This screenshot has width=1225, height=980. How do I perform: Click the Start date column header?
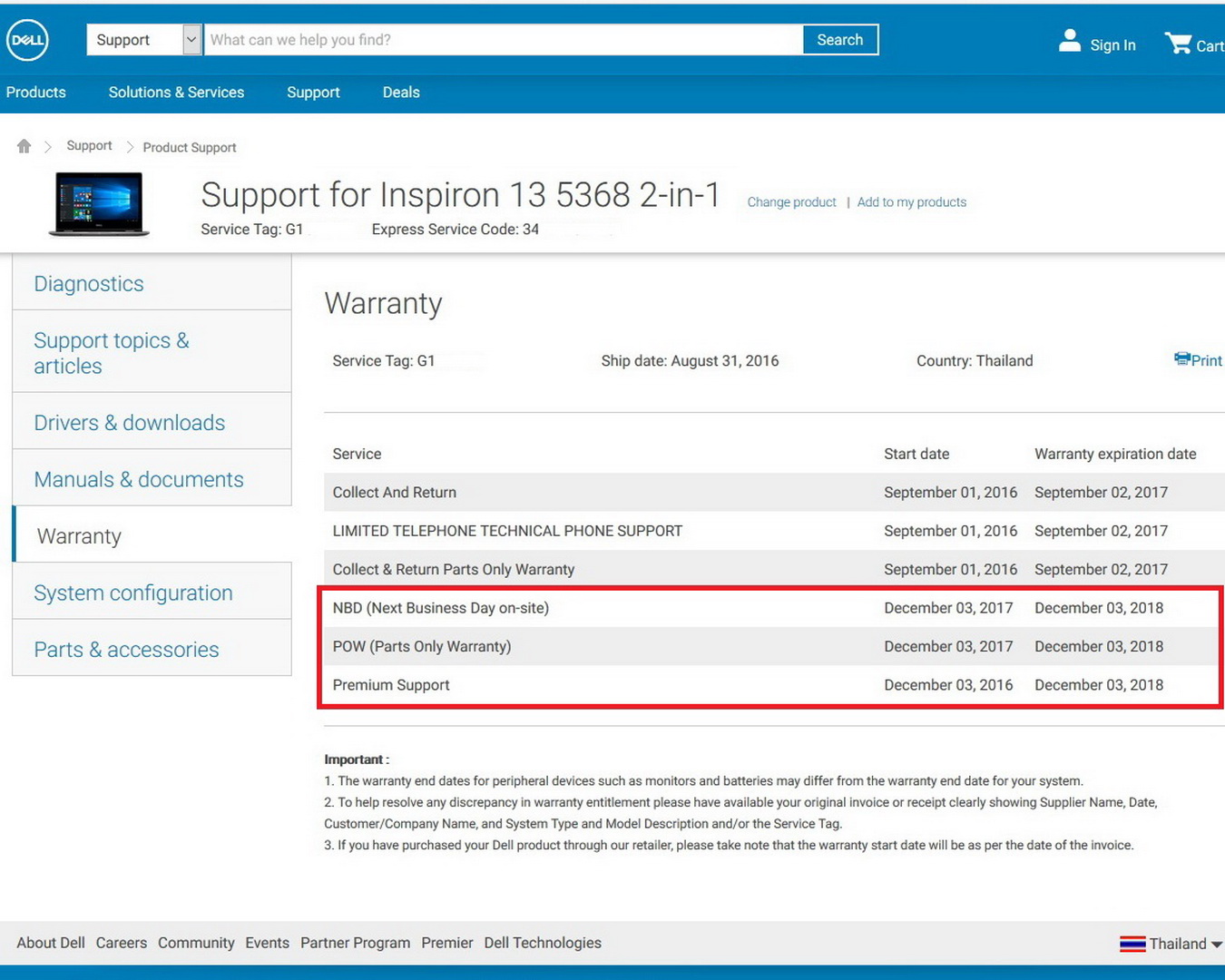pos(916,454)
